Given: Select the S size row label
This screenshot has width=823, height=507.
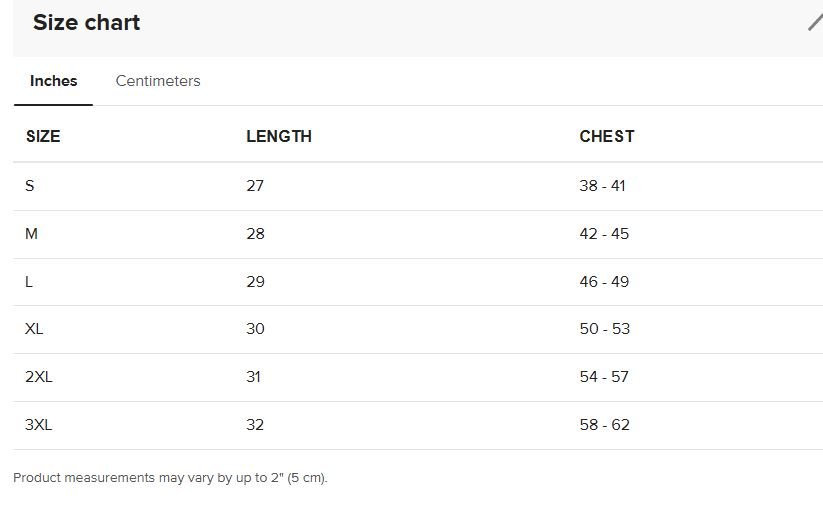Looking at the screenshot, I should tap(30, 186).
